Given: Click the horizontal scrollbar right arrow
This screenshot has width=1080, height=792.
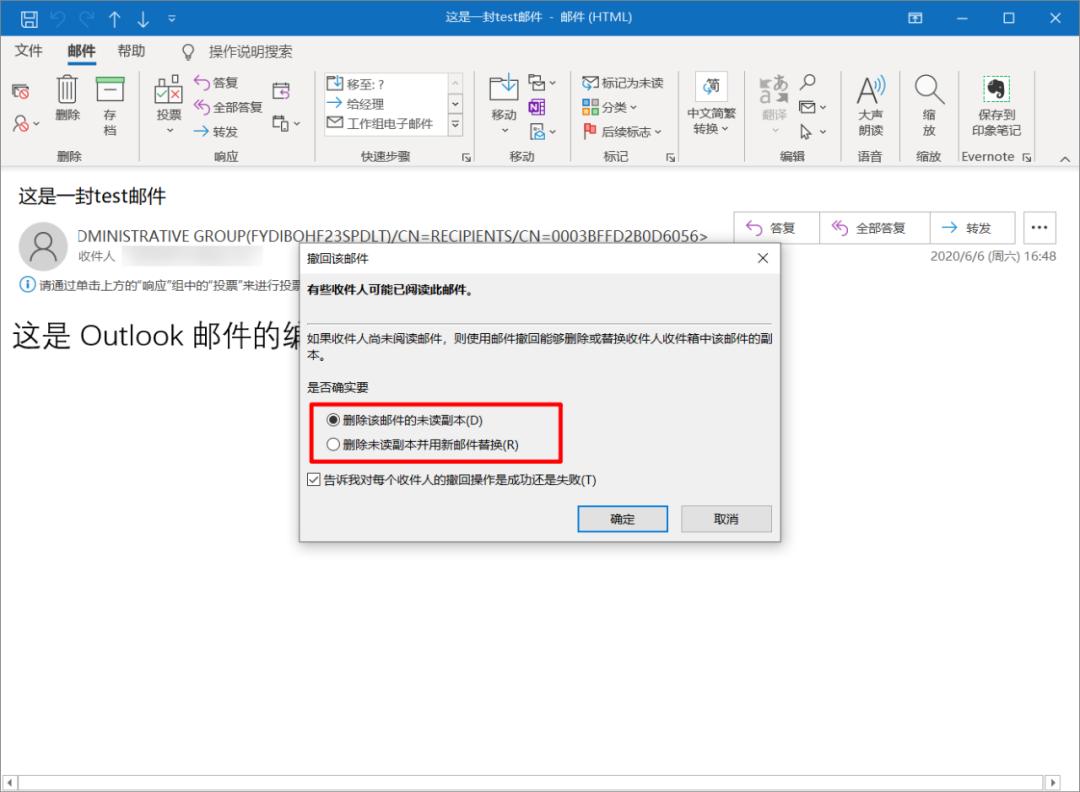Looking at the screenshot, I should [1052, 783].
